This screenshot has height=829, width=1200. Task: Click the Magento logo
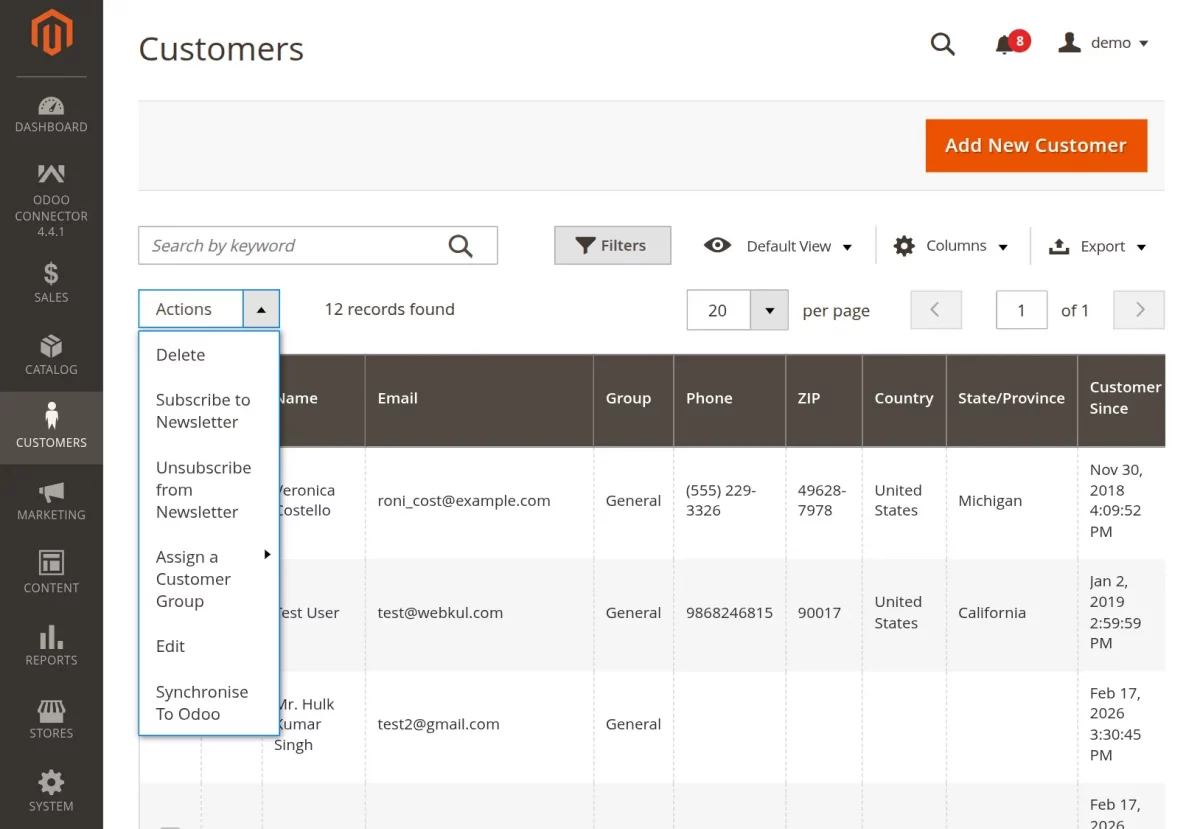point(51,35)
